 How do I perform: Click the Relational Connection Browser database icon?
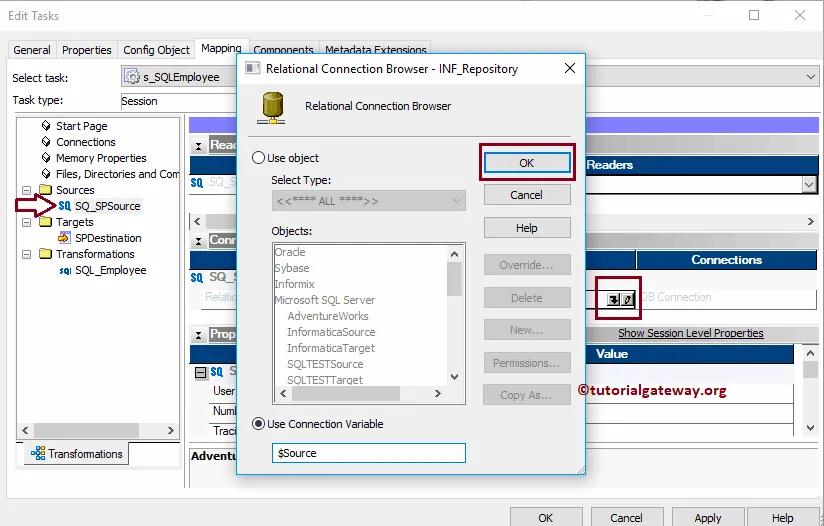(x=272, y=107)
